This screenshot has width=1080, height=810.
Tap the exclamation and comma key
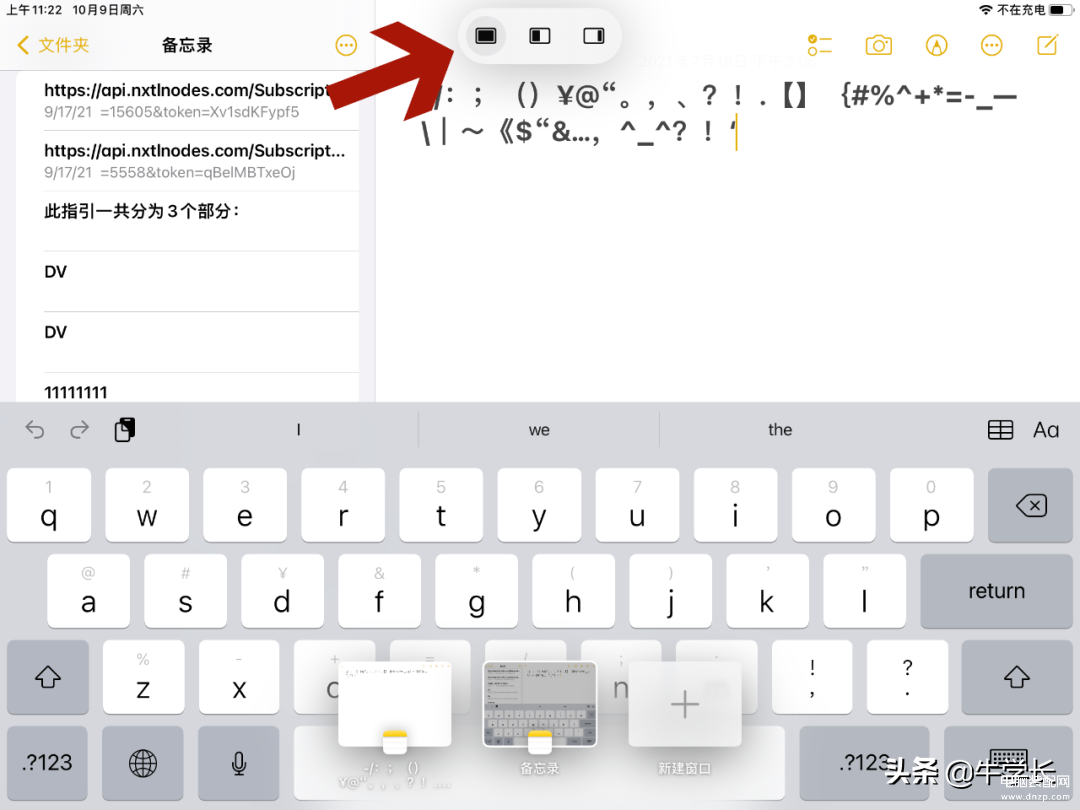point(812,677)
